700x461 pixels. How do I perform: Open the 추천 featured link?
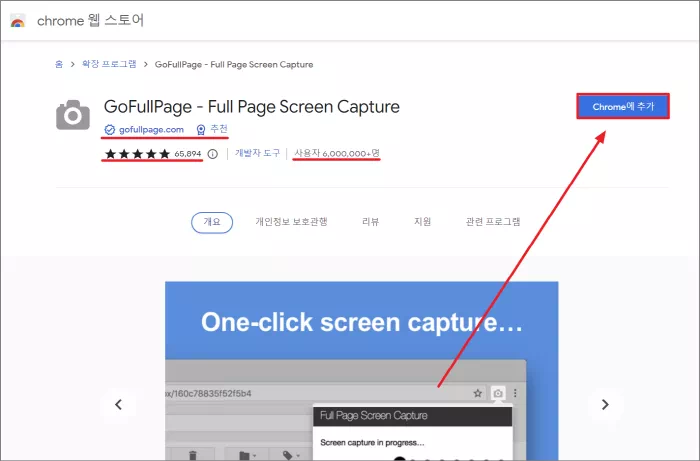coord(219,129)
